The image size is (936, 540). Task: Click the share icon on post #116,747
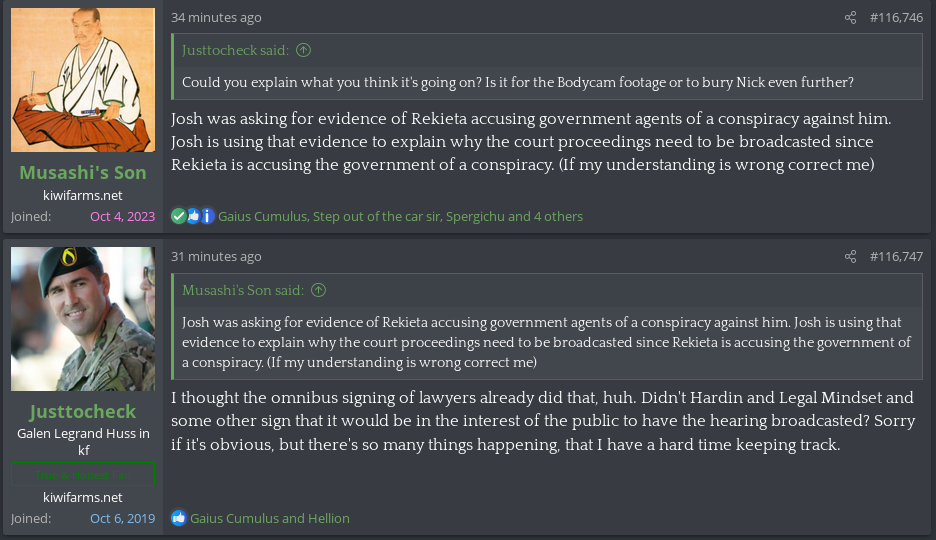(x=850, y=257)
